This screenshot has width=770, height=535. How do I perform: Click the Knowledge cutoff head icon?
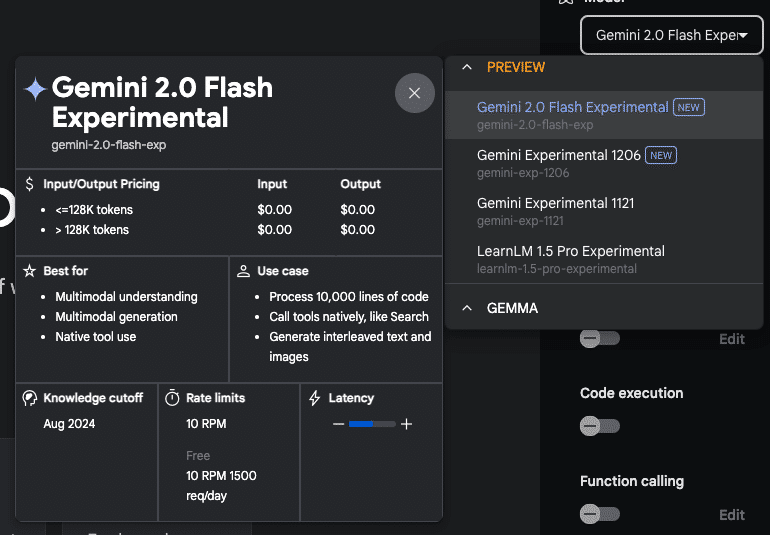30,398
